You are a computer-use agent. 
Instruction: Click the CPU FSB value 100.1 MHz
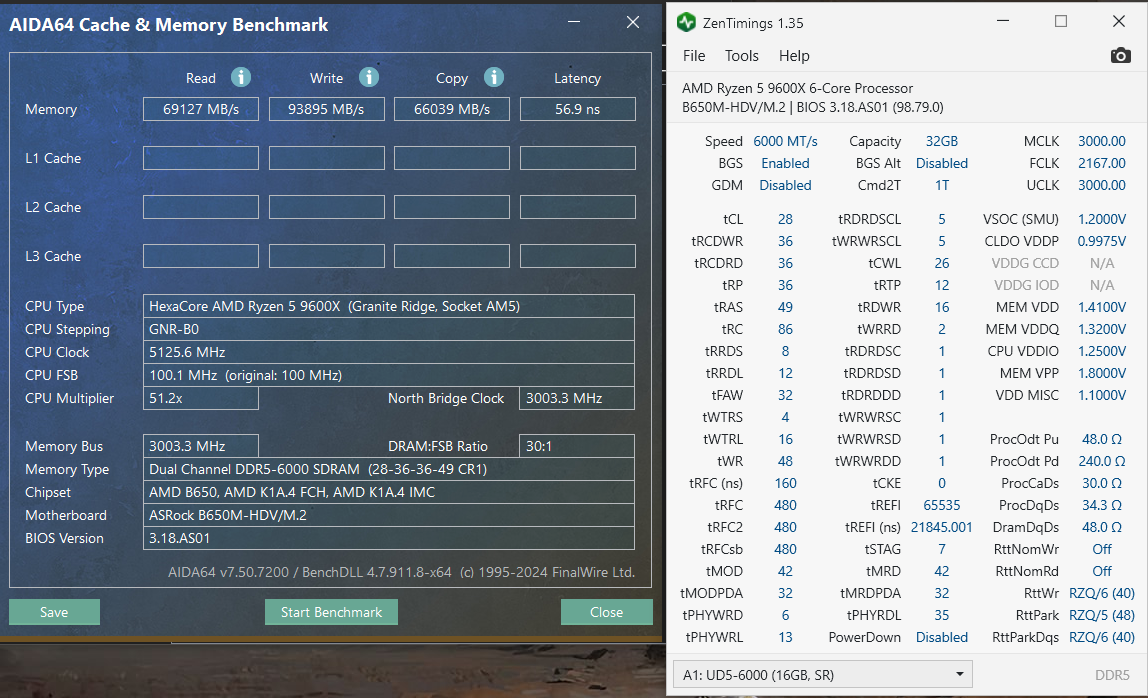click(x=389, y=375)
